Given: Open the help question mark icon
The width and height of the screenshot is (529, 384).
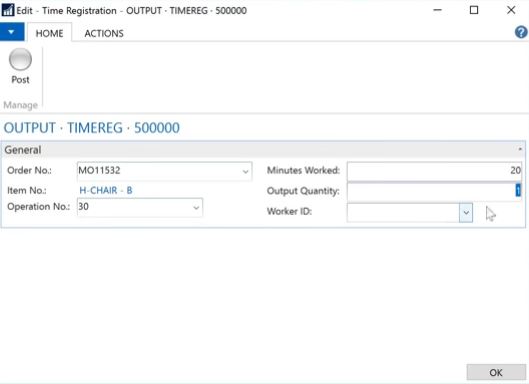Looking at the screenshot, I should 521,32.
